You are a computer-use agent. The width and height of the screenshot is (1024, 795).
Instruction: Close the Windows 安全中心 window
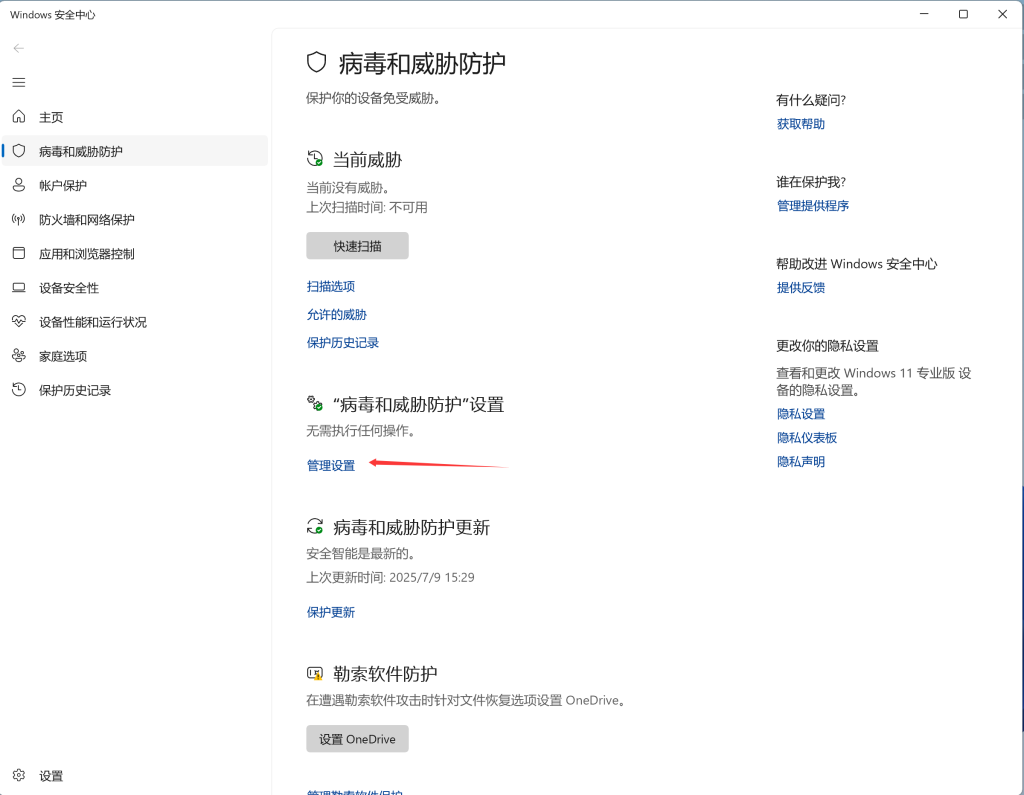(x=1002, y=14)
